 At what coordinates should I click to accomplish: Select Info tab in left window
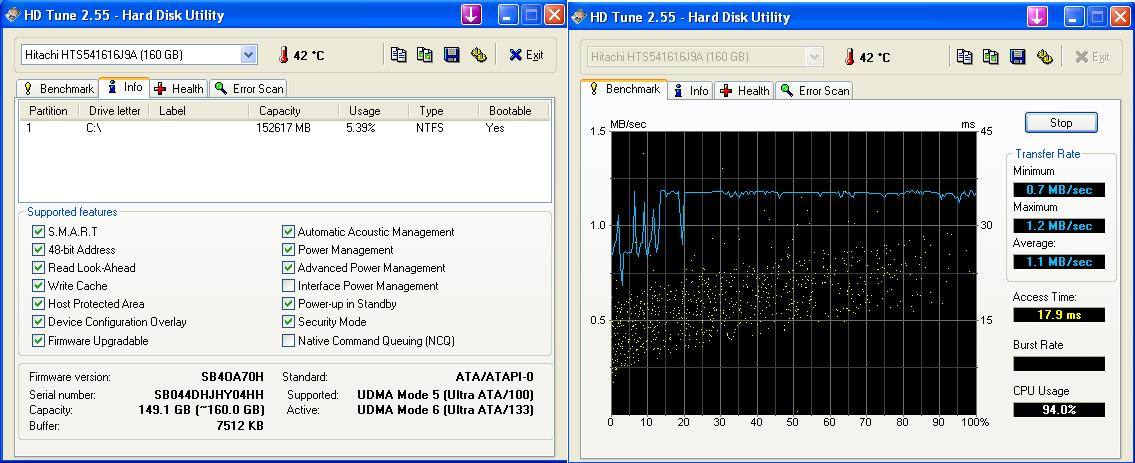pyautogui.click(x=125, y=87)
